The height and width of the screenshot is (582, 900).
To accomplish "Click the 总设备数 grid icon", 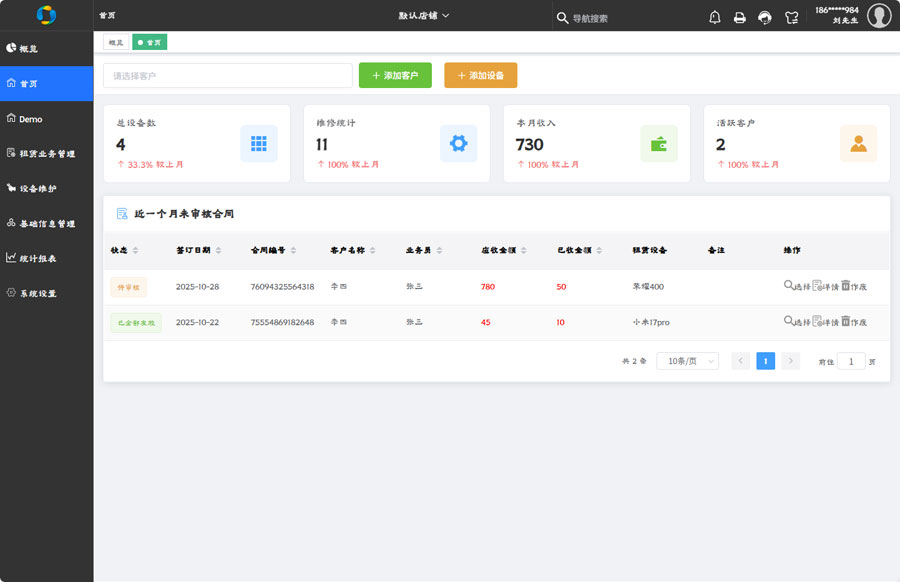I will [259, 144].
